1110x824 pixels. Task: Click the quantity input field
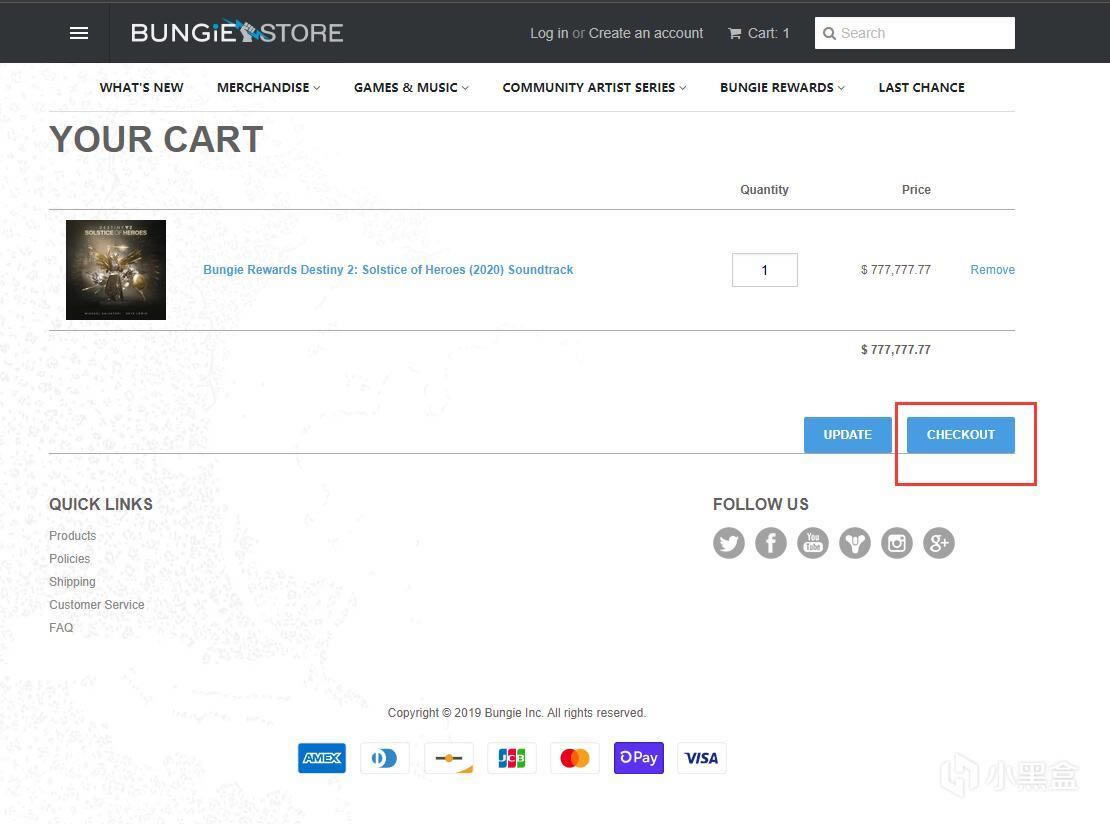point(765,270)
